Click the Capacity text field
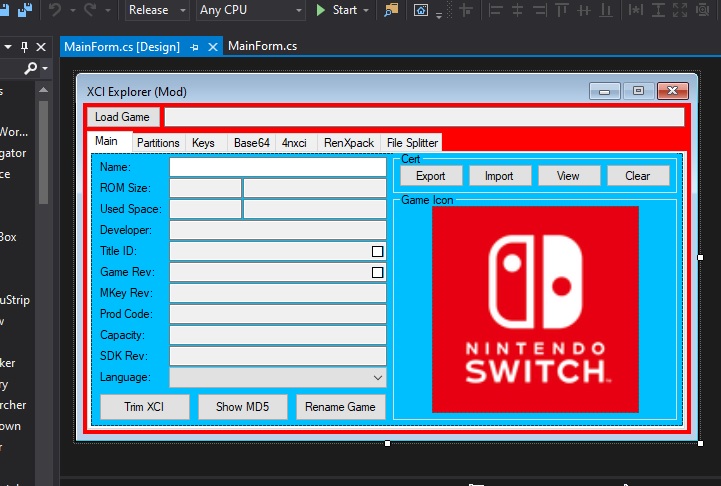721x486 pixels. [278, 335]
